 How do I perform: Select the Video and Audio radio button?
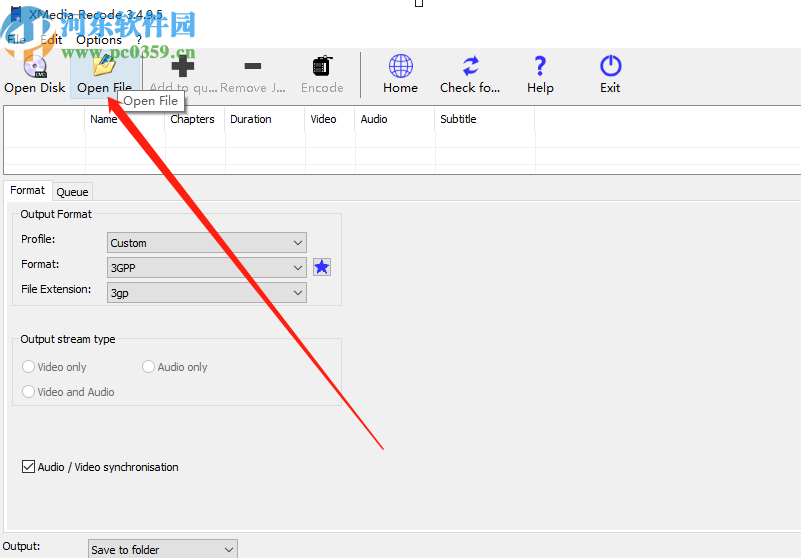29,392
